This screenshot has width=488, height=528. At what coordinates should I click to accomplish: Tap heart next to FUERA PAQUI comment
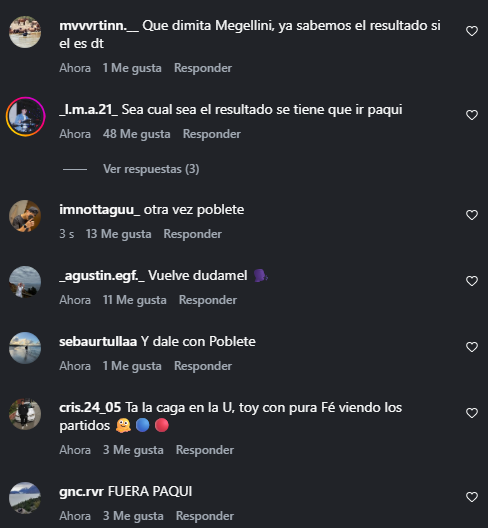tap(472, 497)
